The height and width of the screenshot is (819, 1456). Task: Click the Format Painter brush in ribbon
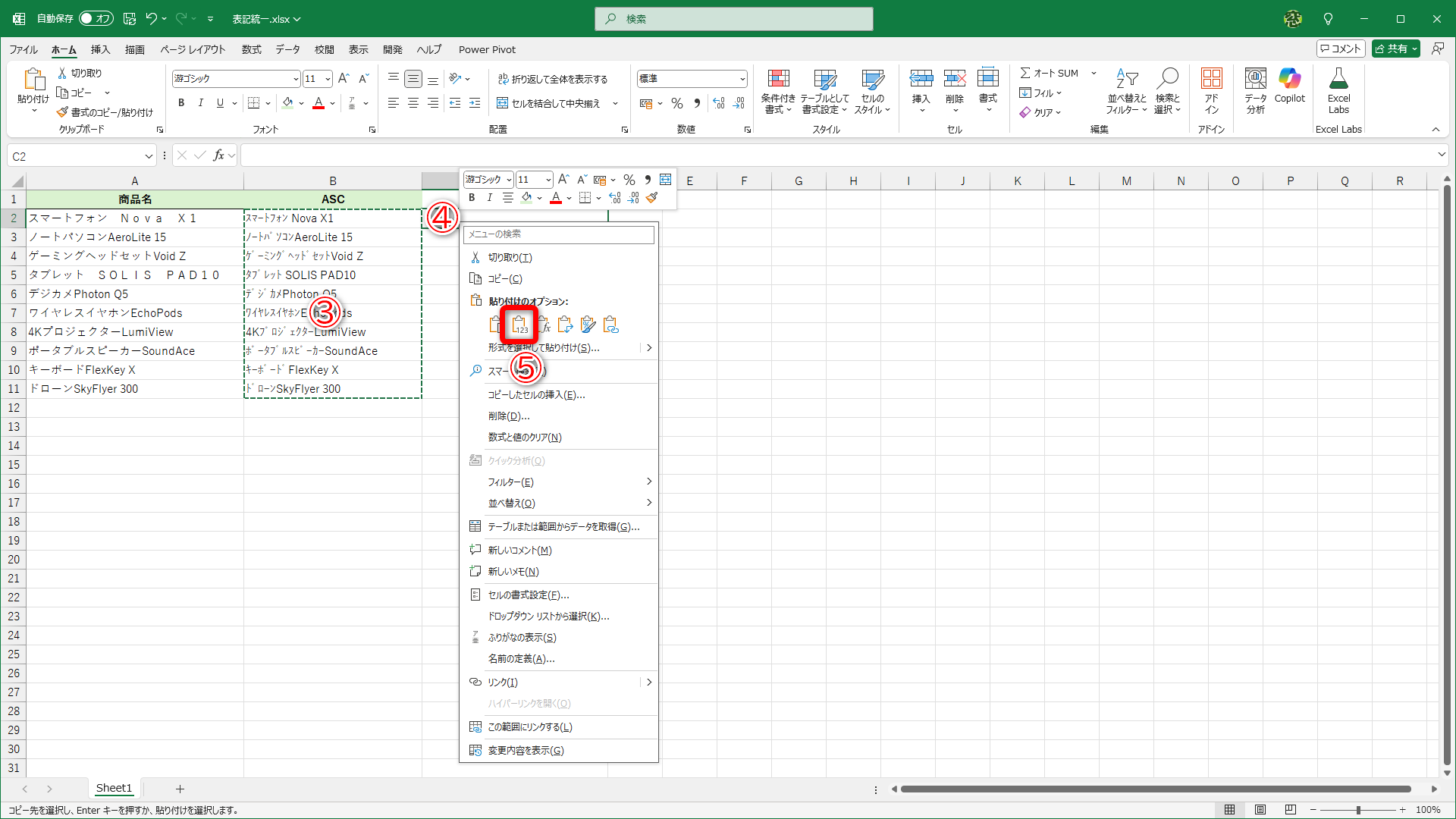coord(63,112)
